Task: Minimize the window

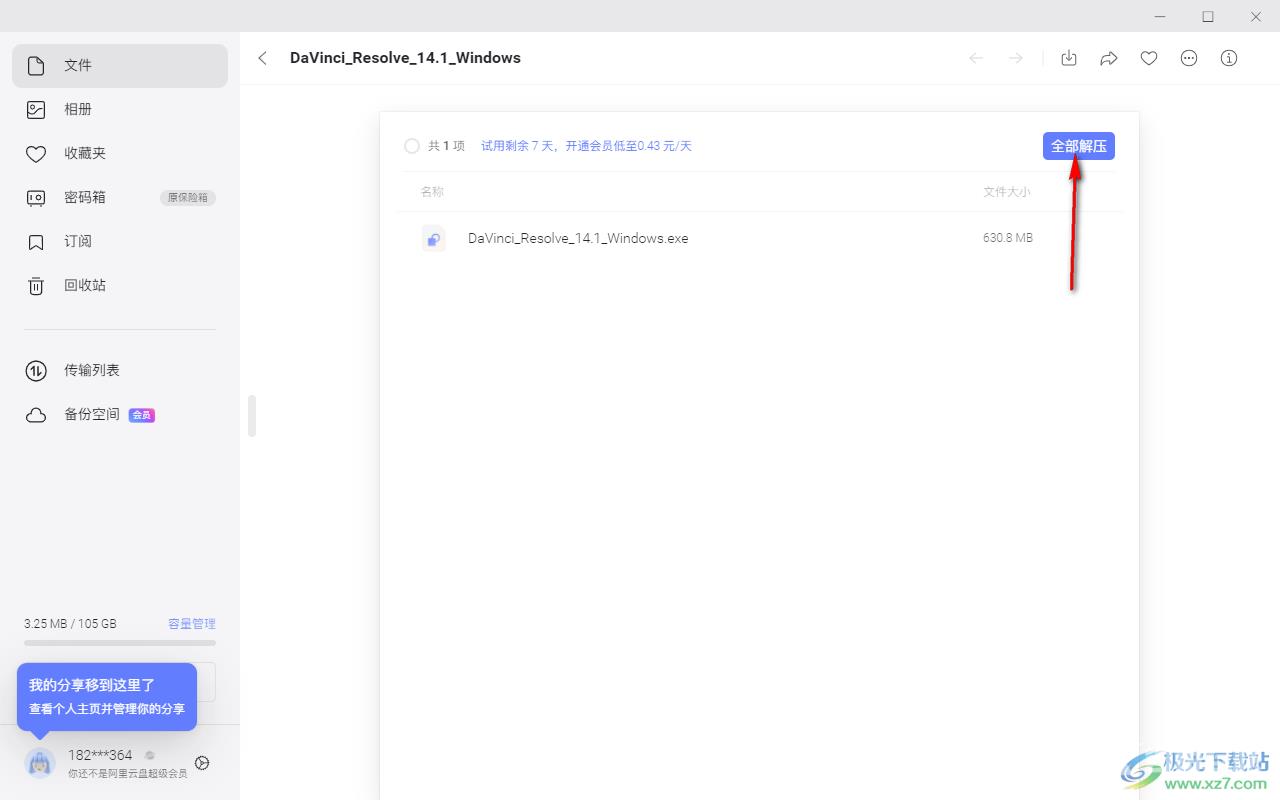Action: tap(1161, 16)
